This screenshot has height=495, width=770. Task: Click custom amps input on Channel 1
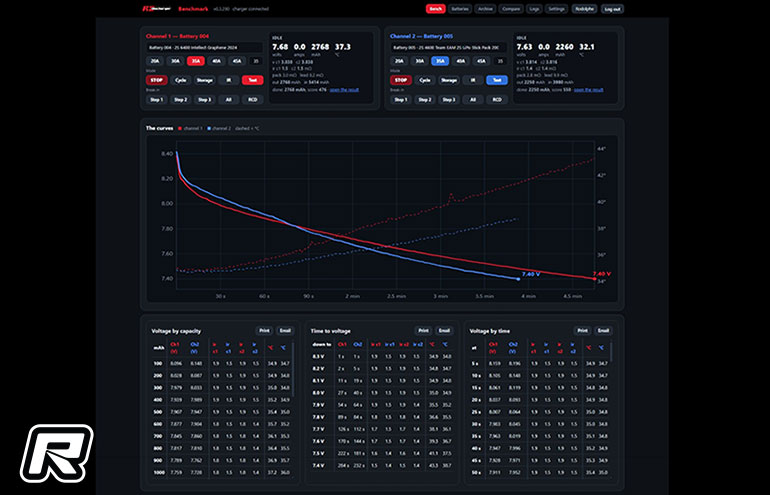pos(255,61)
